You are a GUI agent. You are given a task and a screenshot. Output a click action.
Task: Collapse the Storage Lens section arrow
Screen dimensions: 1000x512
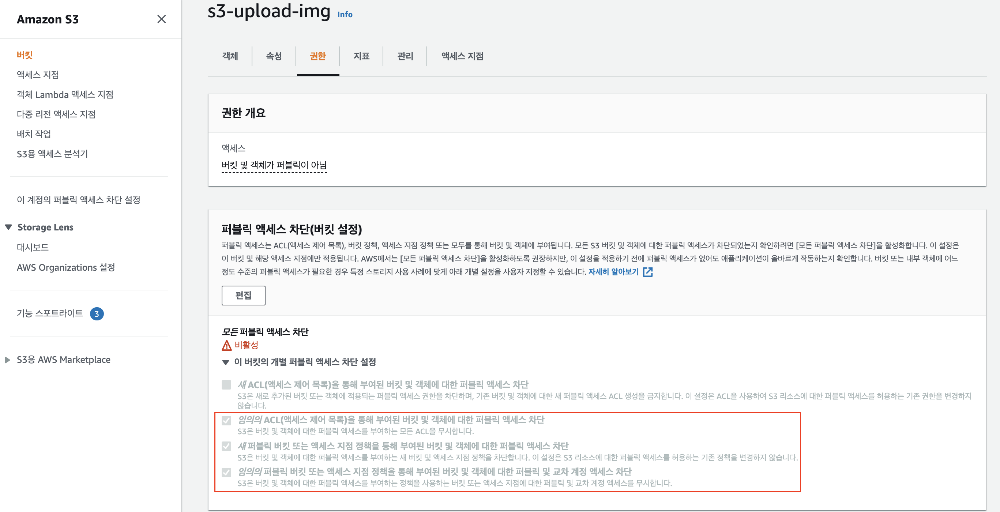8,227
